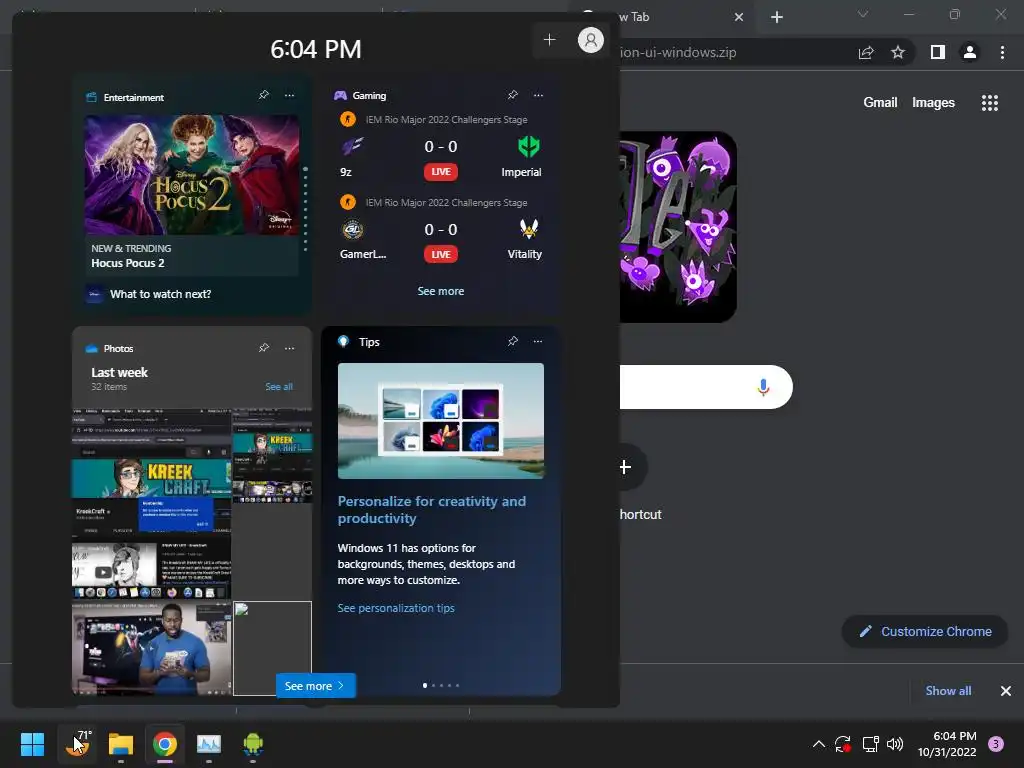Viewport: 1024px width, 768px height.
Task: Pin the Photos widget
Action: [264, 348]
